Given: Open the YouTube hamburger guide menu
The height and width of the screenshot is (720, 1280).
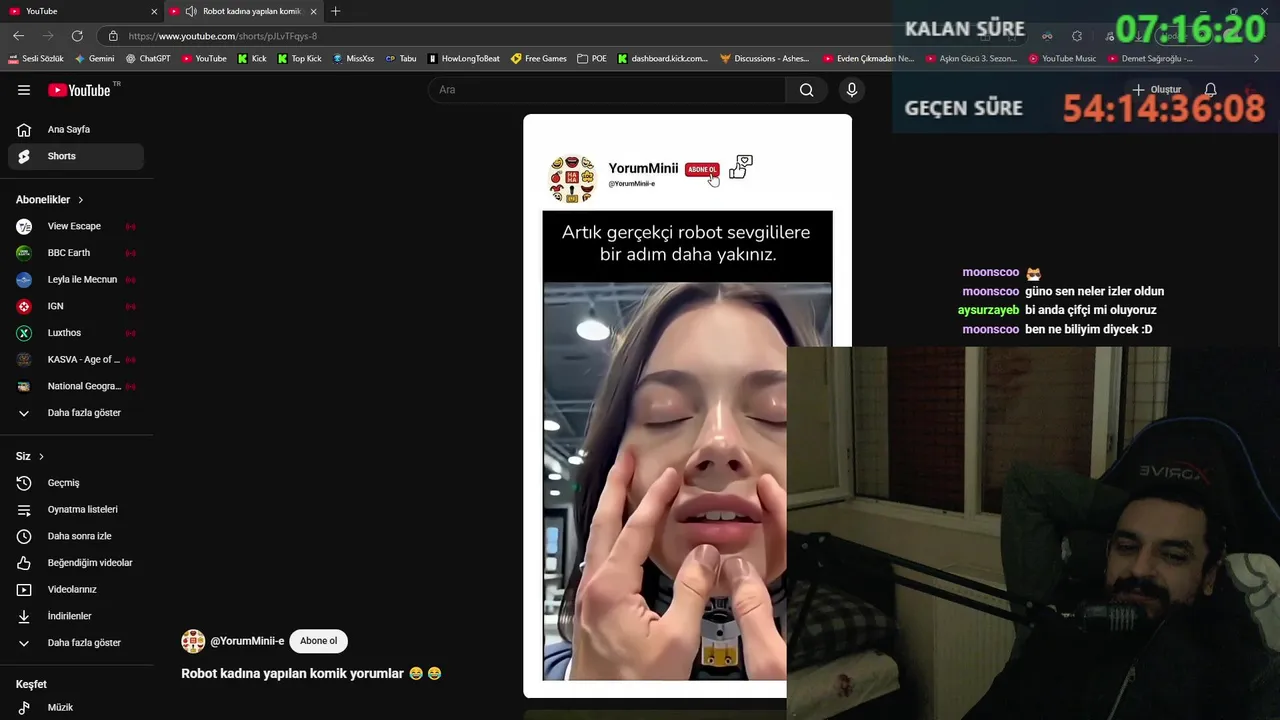Looking at the screenshot, I should point(24,90).
